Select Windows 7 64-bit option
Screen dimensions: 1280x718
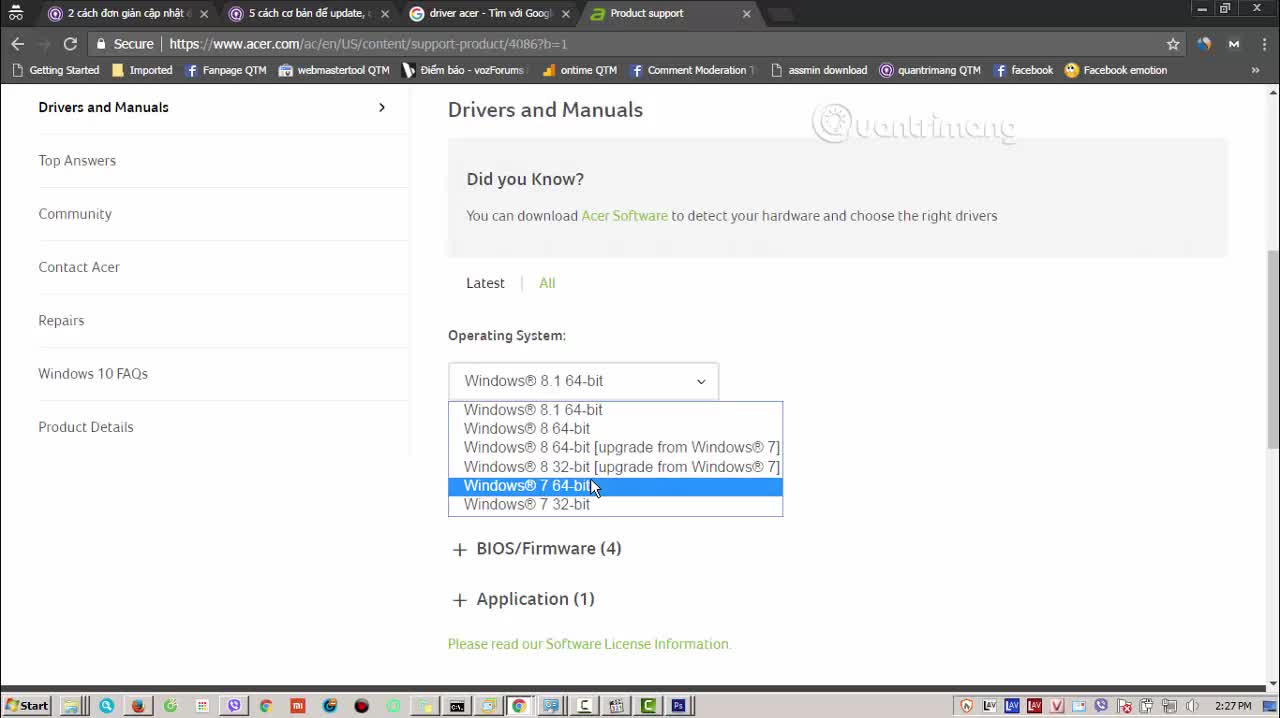615,486
